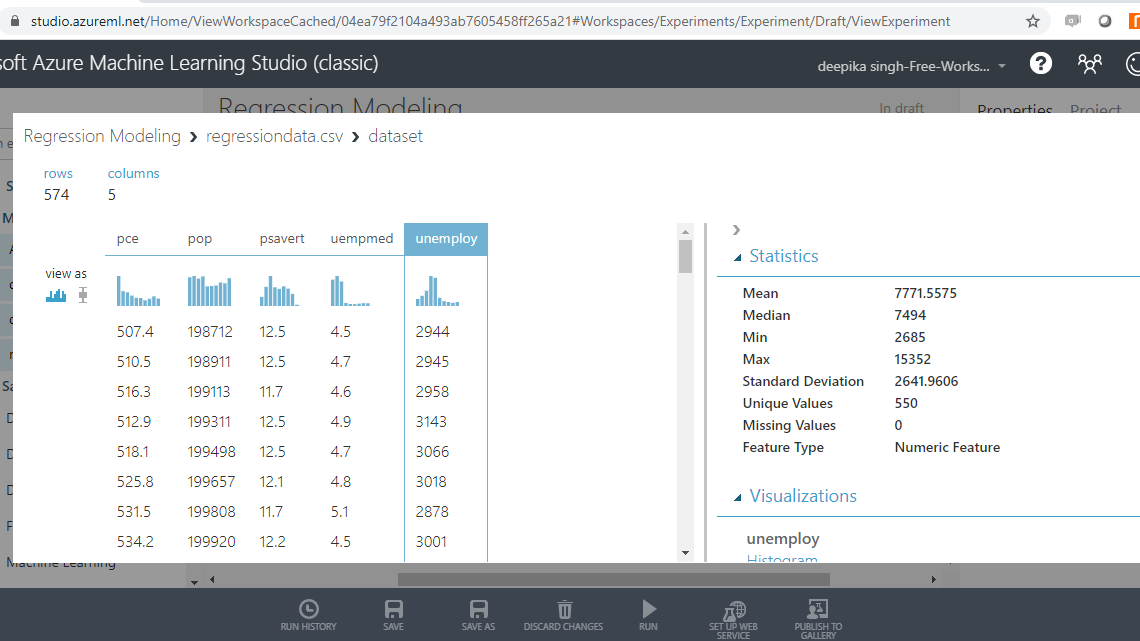
Task: Collapse the right details pane chevron
Action: coord(736,230)
